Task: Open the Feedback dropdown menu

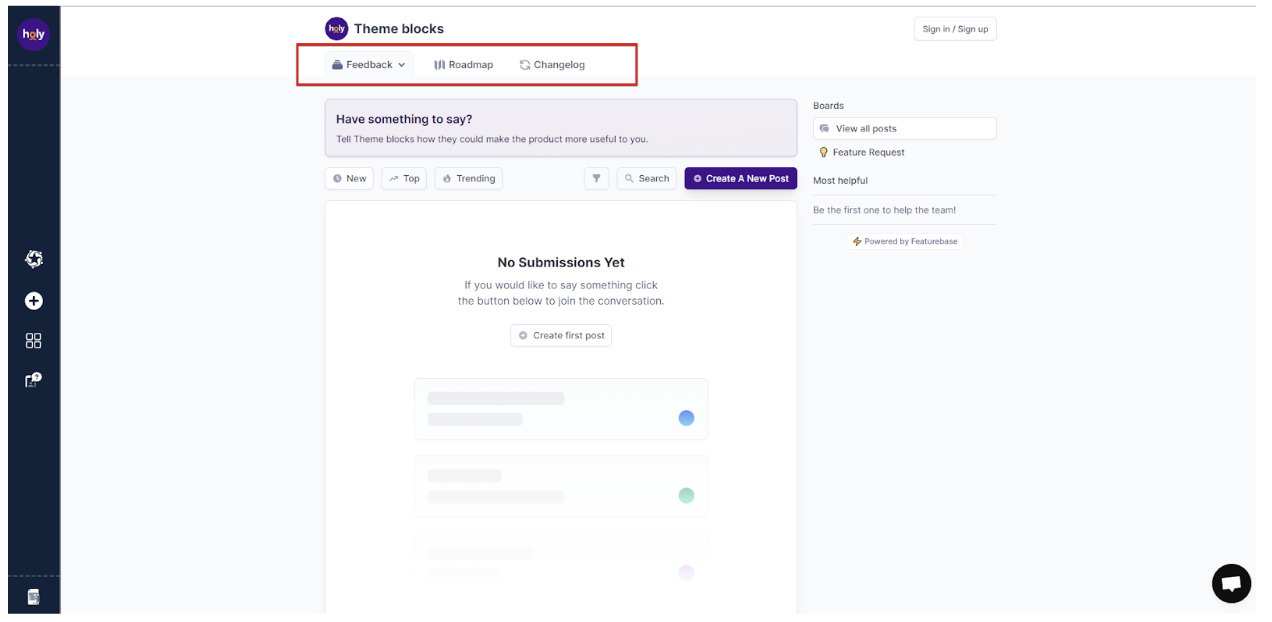Action: point(369,65)
